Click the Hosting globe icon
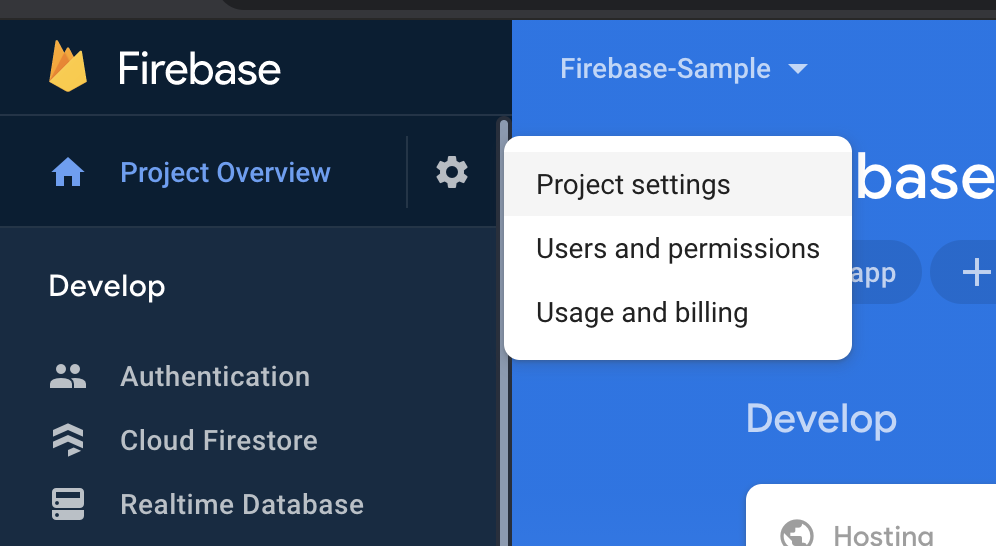The image size is (996, 546). click(x=796, y=533)
